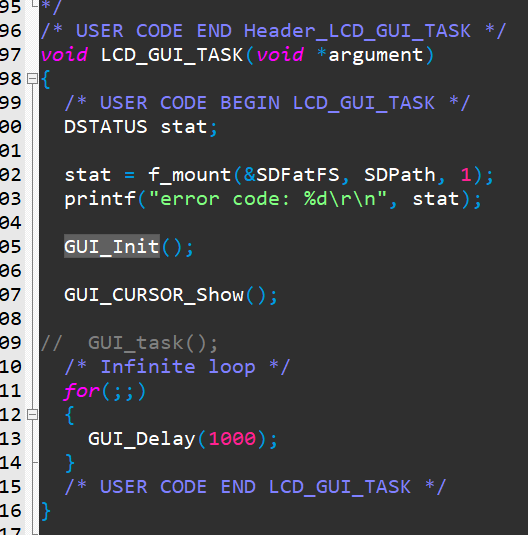Click the GUI_Delay function call
This screenshot has width=528, height=535.
[x=142, y=439]
